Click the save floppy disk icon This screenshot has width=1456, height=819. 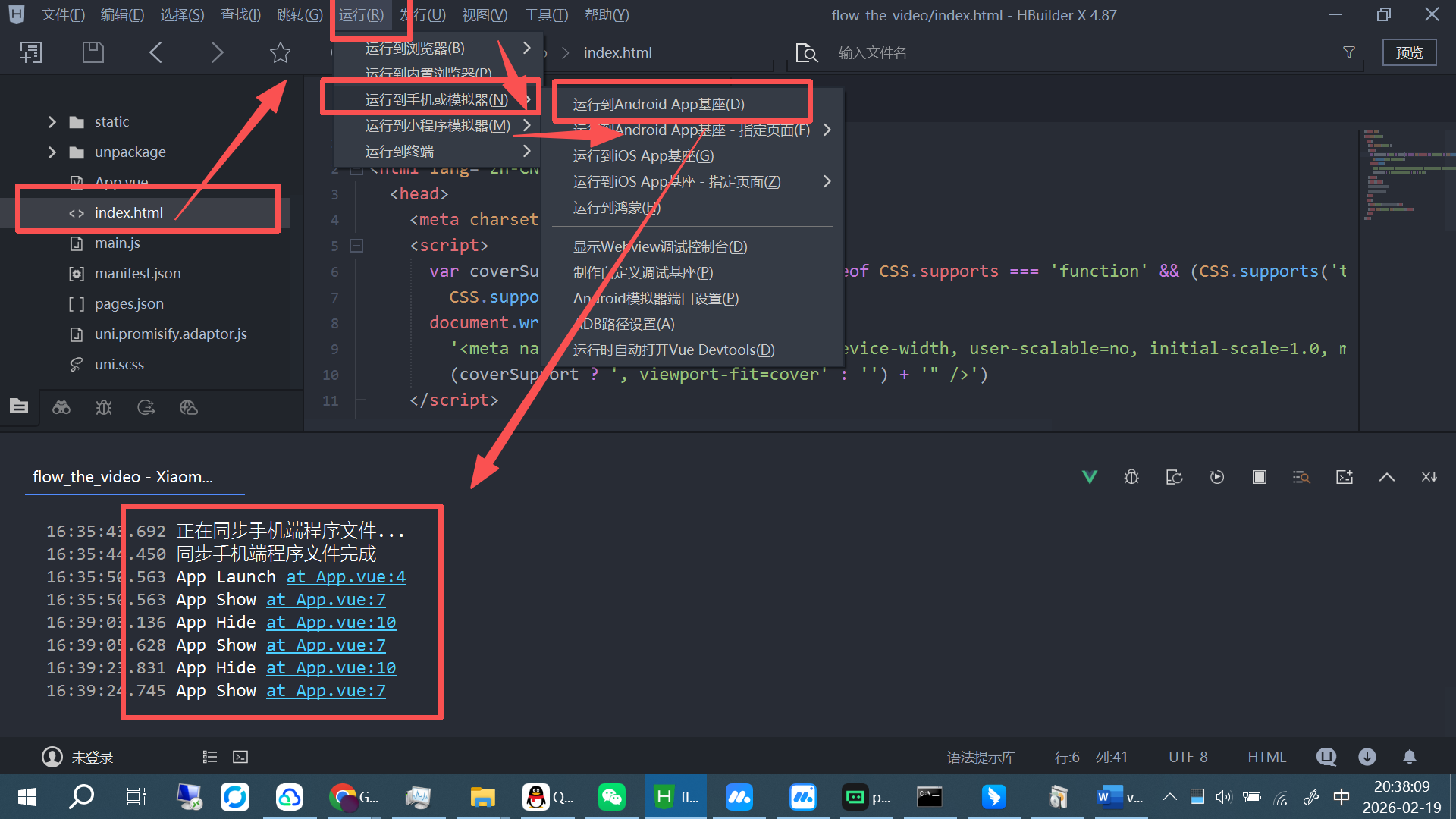click(93, 52)
